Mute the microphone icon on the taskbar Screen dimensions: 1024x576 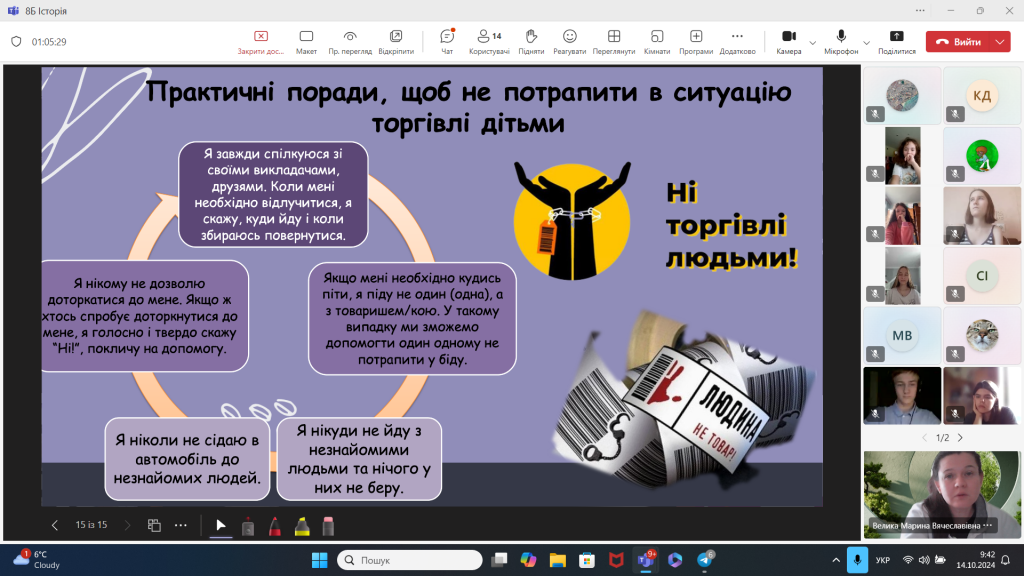pyautogui.click(x=858, y=560)
